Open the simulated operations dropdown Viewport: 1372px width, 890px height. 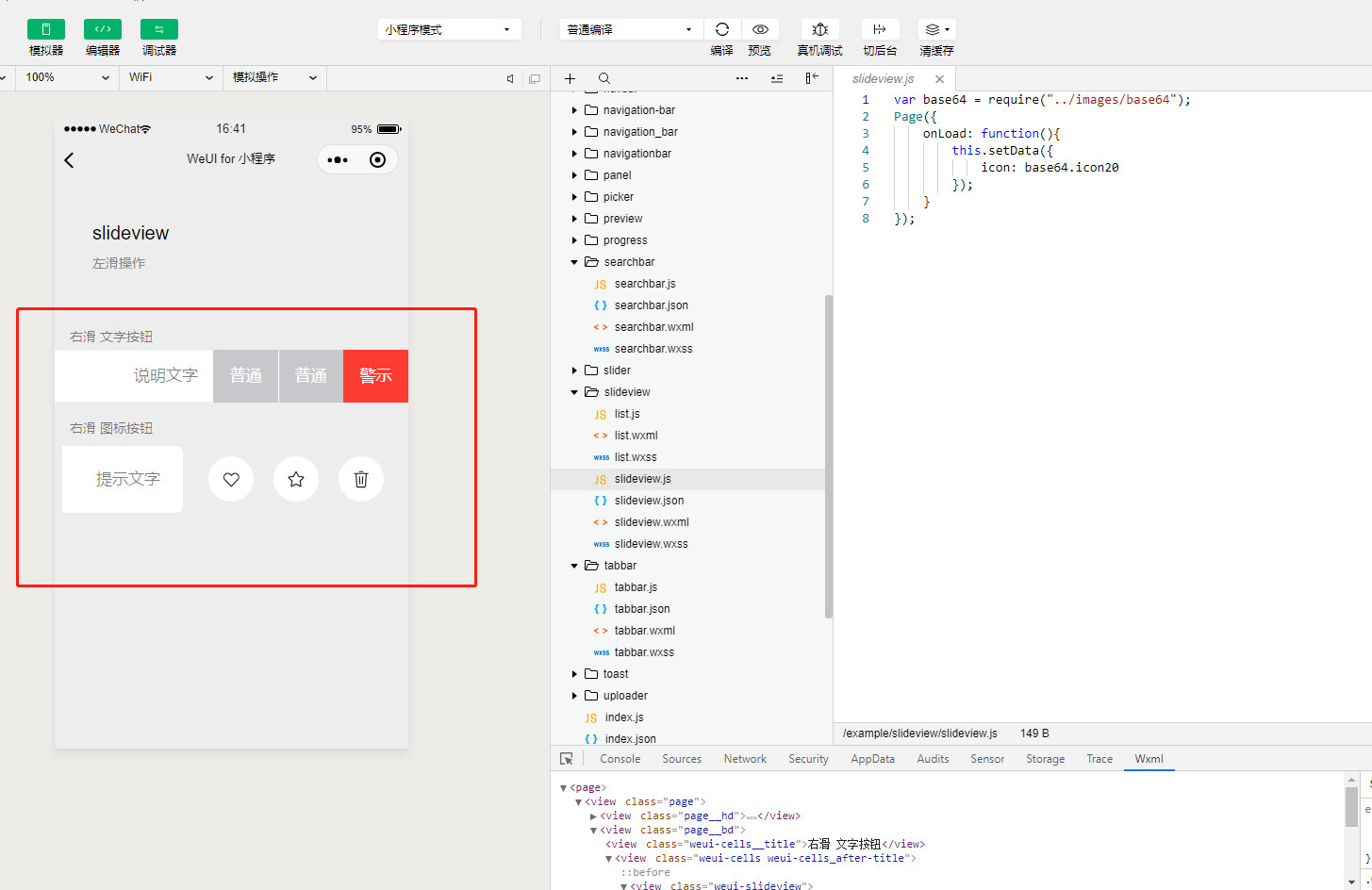[274, 77]
